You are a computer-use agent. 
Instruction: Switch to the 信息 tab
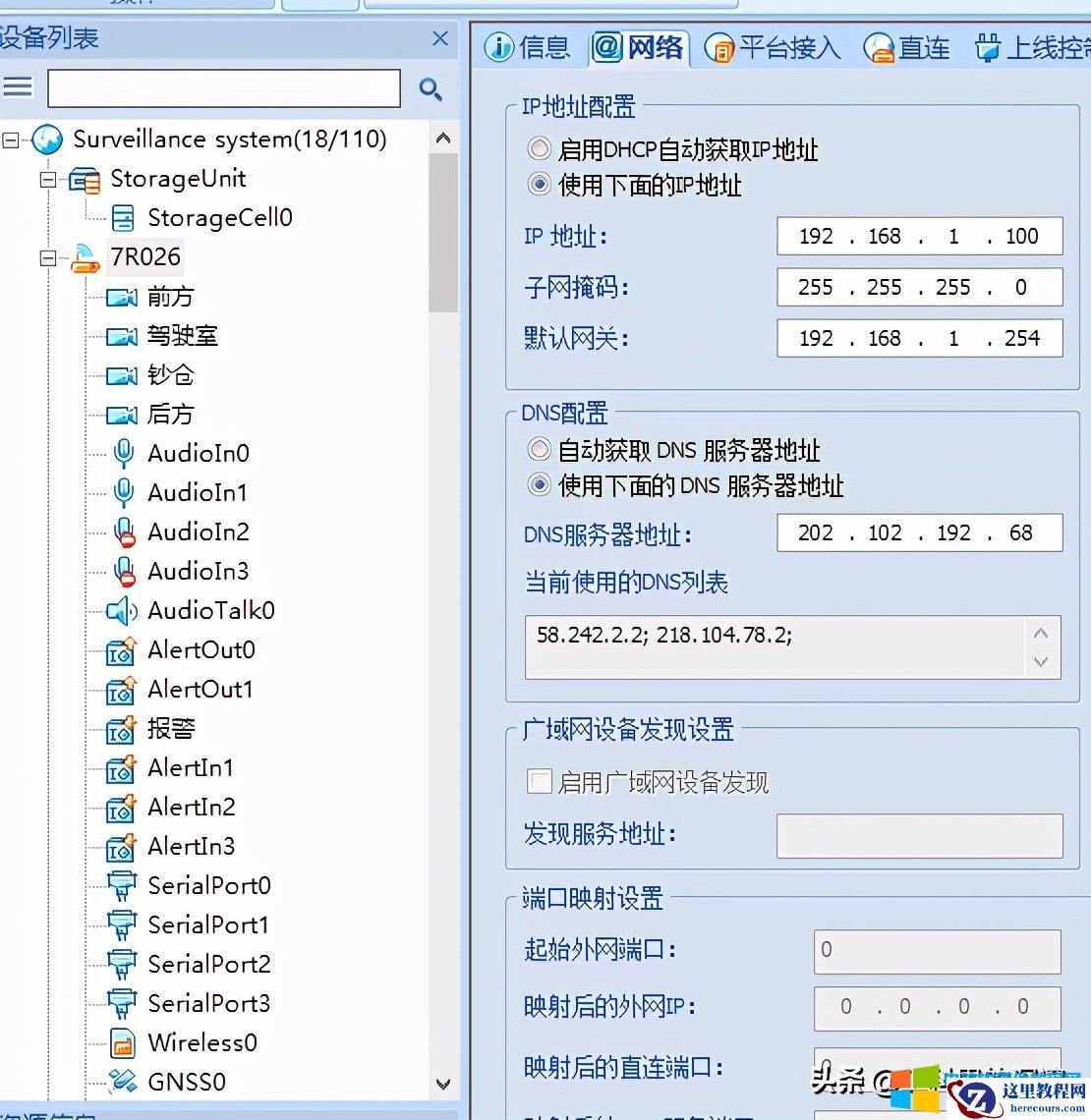(527, 48)
